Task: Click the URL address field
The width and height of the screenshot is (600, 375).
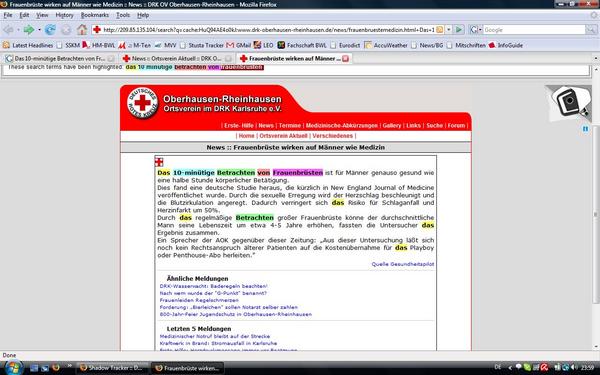Action: [268, 29]
